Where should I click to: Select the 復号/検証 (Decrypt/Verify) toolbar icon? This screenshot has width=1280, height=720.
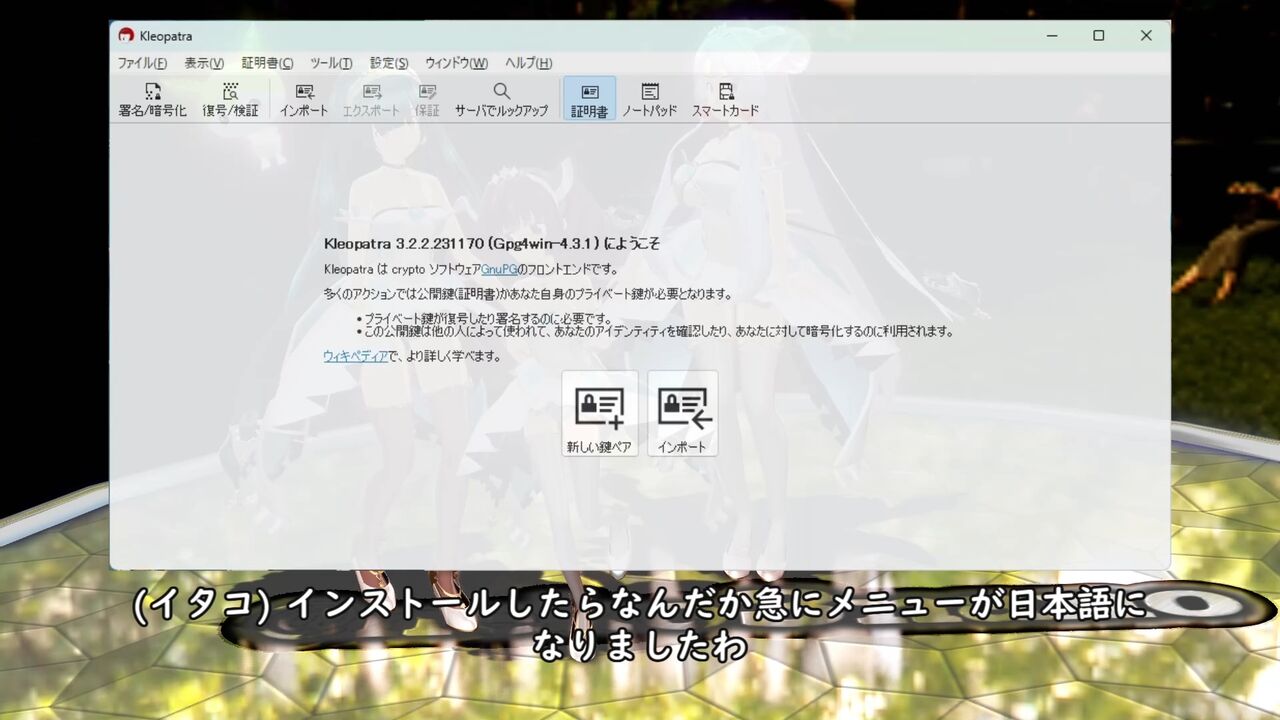230,98
